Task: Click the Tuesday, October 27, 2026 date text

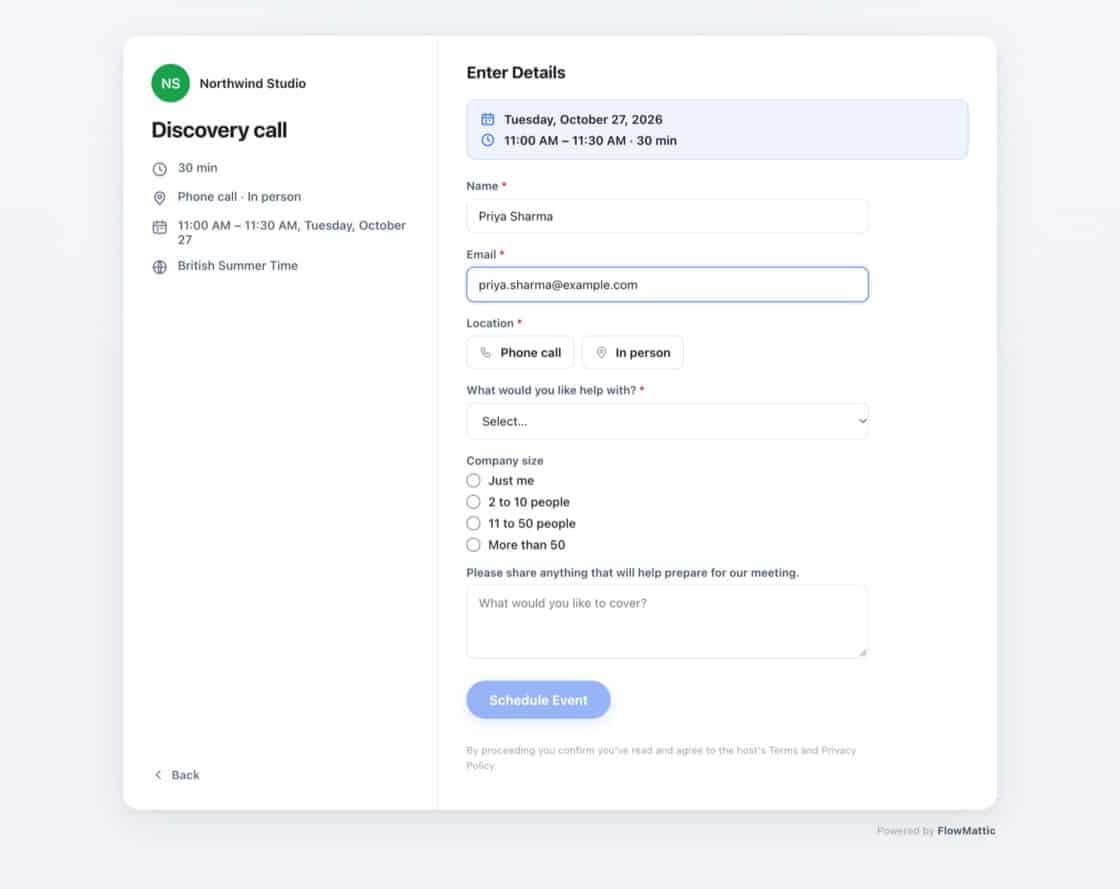Action: click(583, 119)
